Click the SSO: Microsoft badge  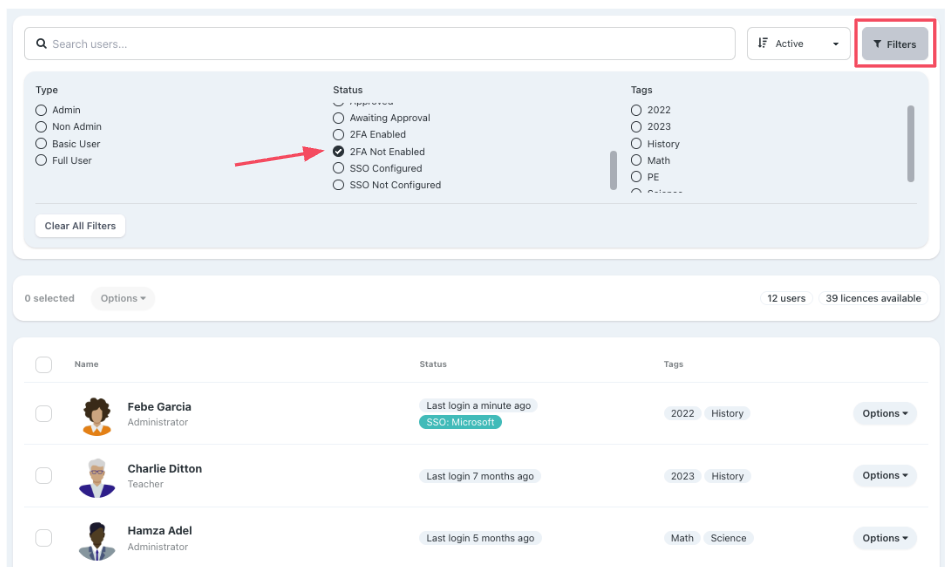(x=460, y=422)
